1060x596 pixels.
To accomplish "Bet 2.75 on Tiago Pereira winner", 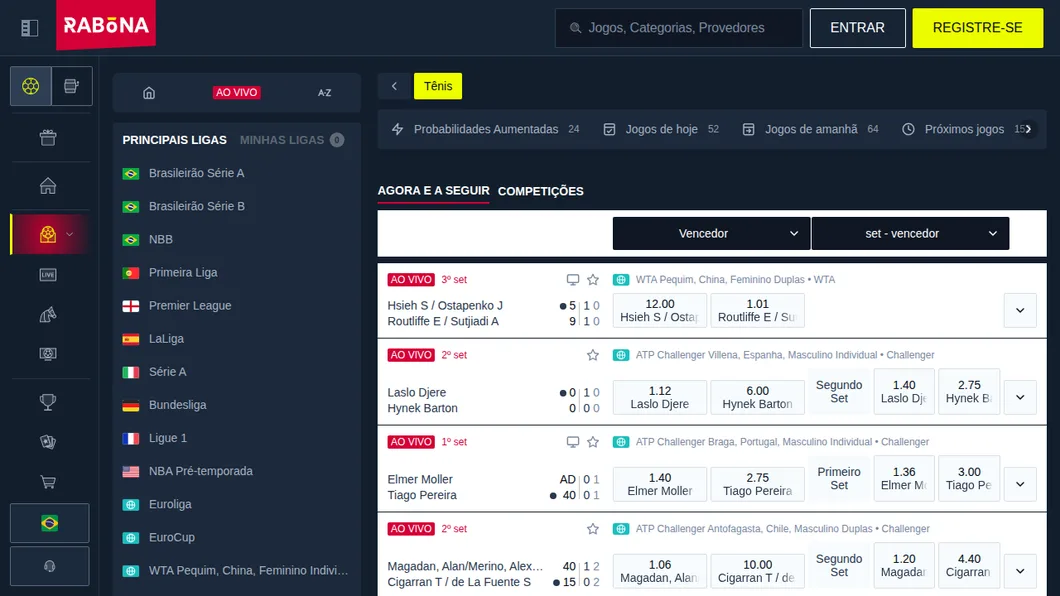I will click(x=757, y=485).
